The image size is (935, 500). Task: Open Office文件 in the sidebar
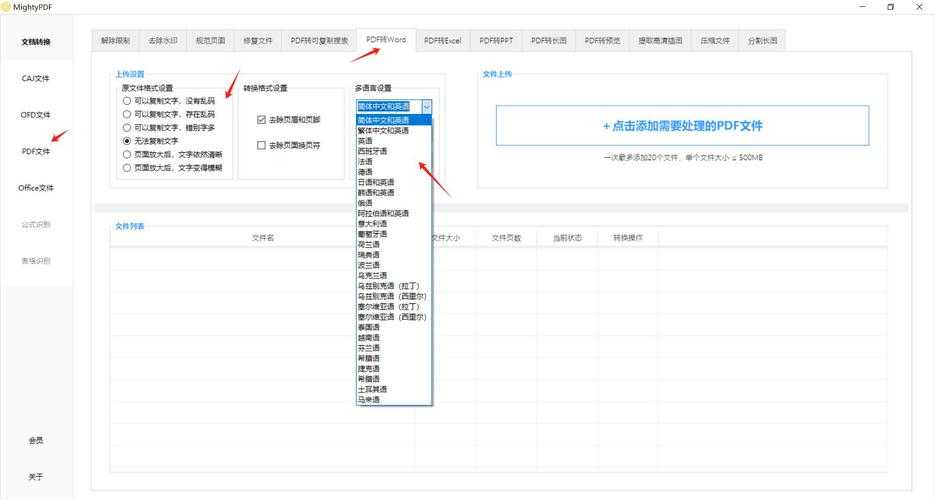click(x=36, y=188)
